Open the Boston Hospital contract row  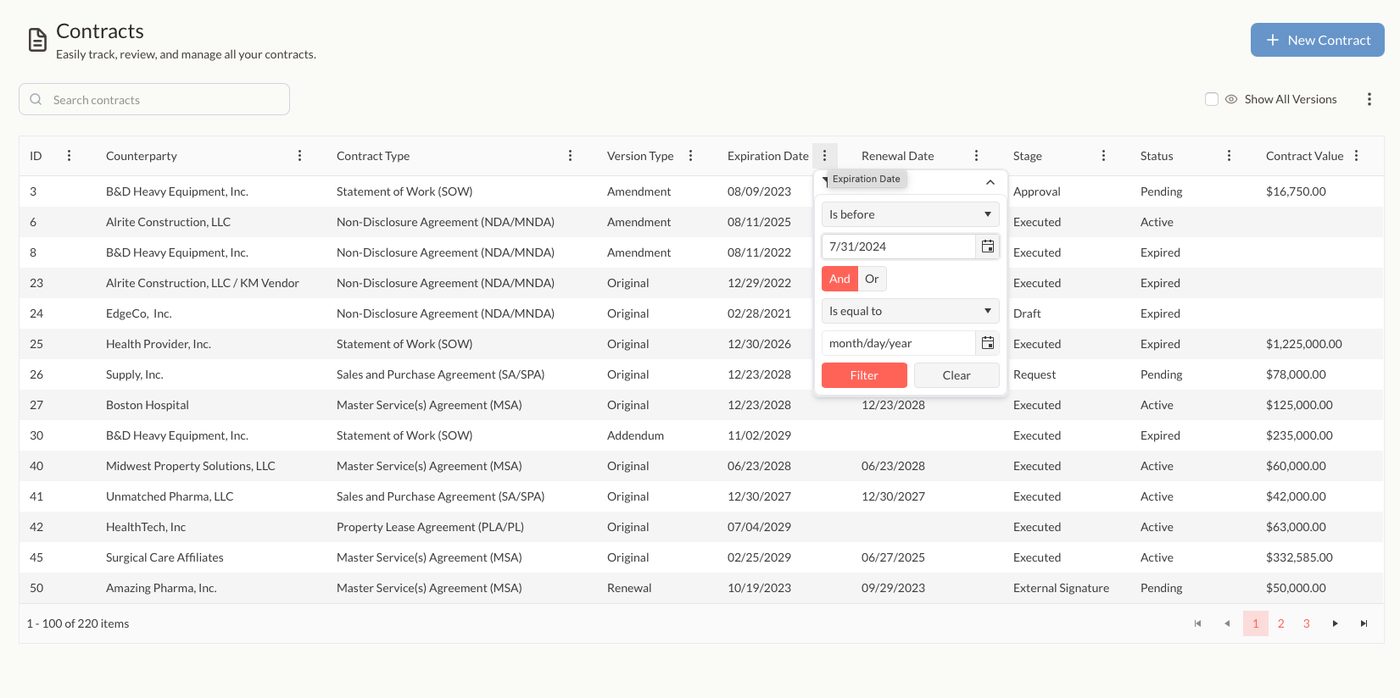[702, 405]
